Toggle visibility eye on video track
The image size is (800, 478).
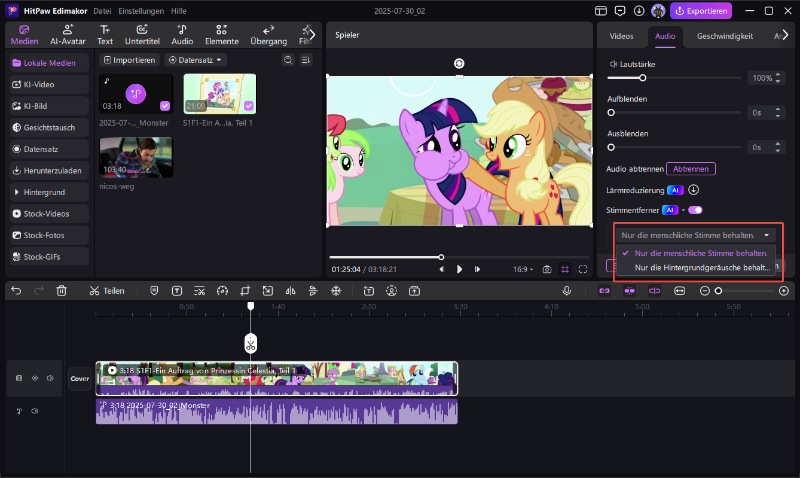[x=35, y=378]
